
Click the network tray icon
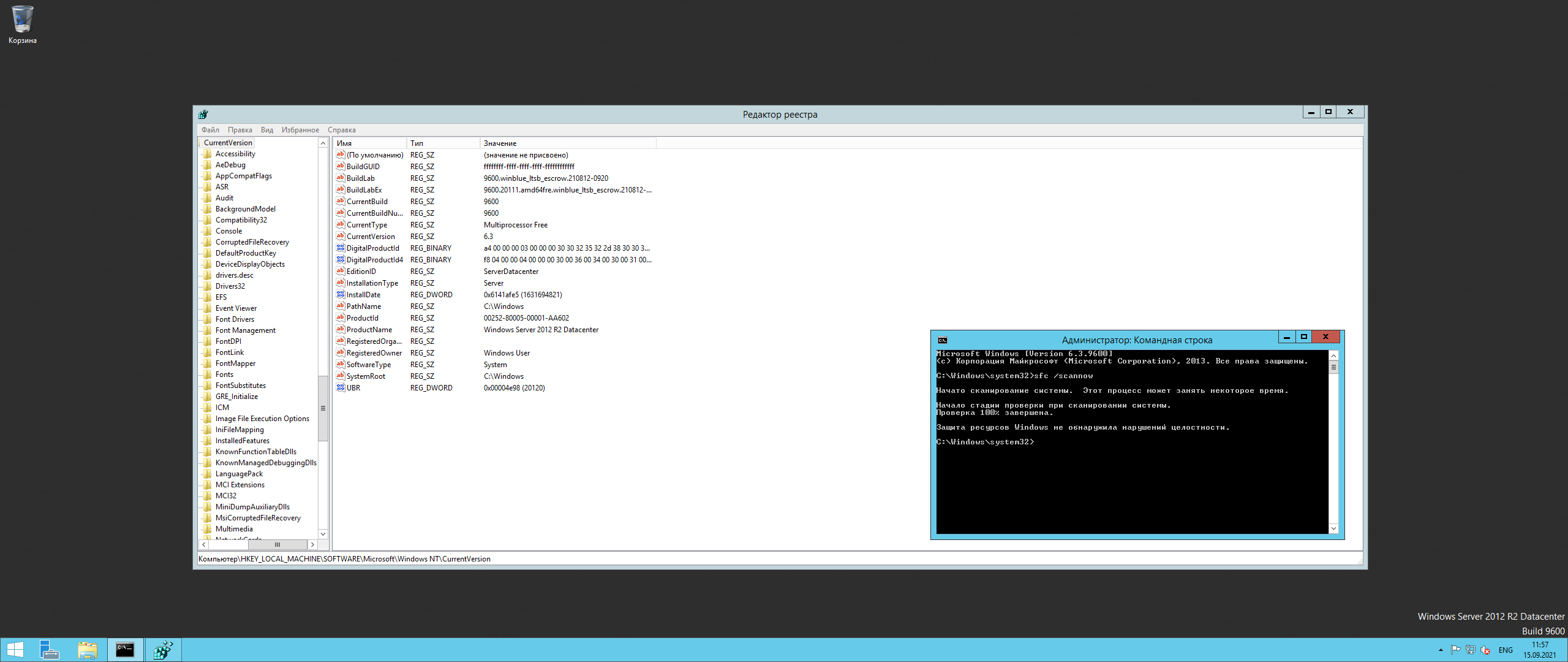click(1470, 650)
